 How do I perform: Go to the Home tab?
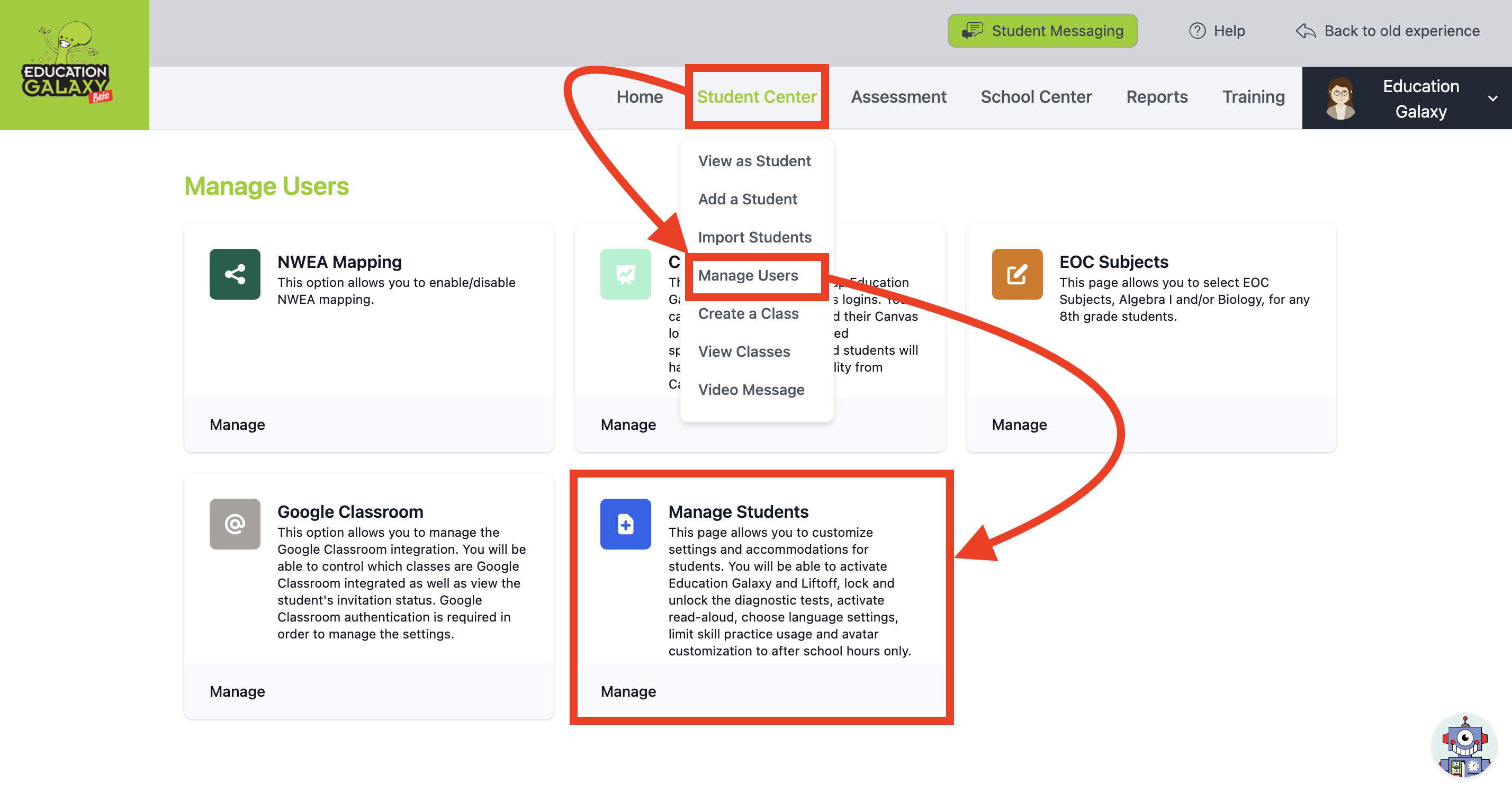click(x=639, y=97)
